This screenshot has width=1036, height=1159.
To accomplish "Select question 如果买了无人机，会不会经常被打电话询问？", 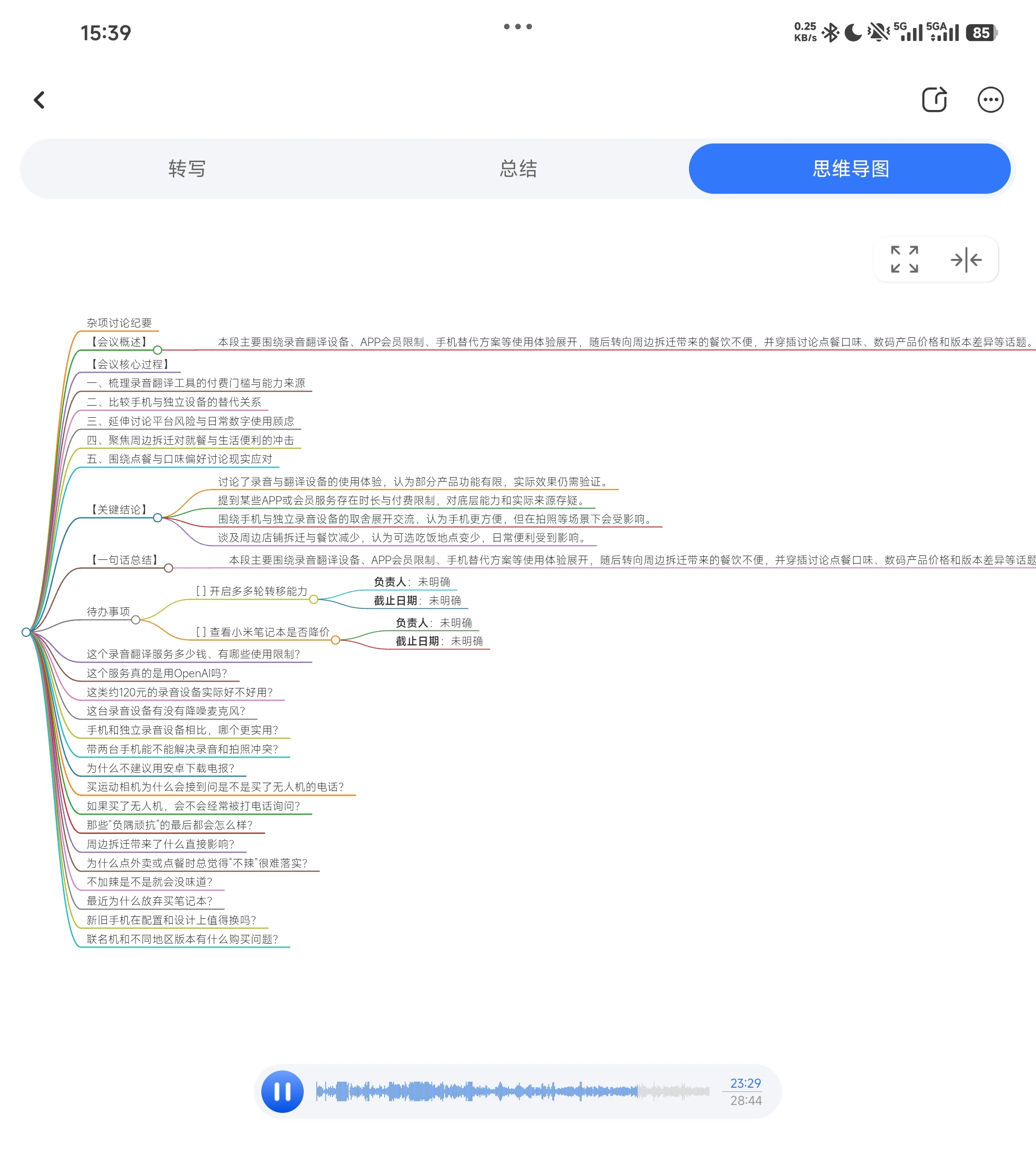I will coord(193,806).
